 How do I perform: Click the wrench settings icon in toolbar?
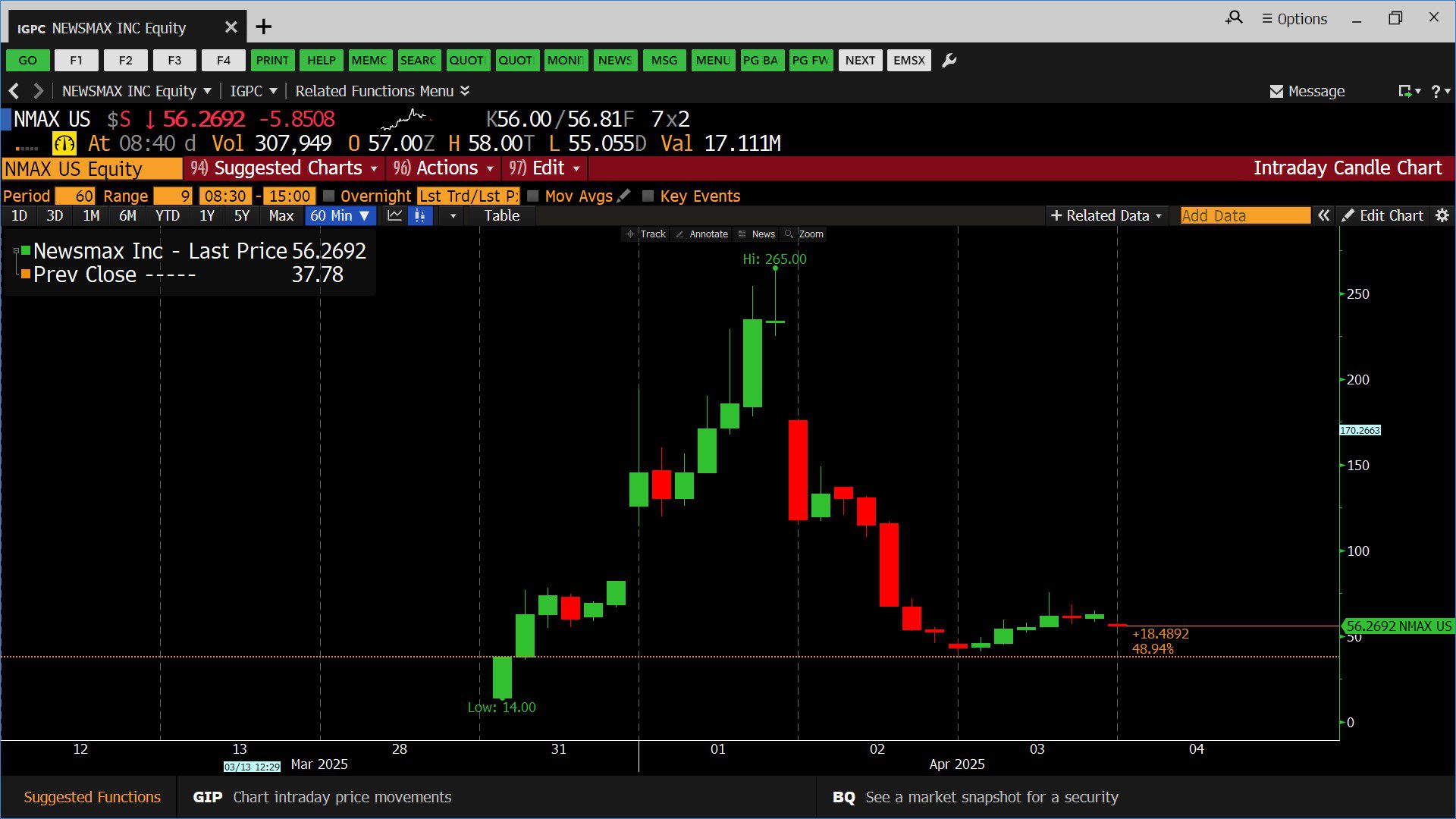click(x=949, y=60)
